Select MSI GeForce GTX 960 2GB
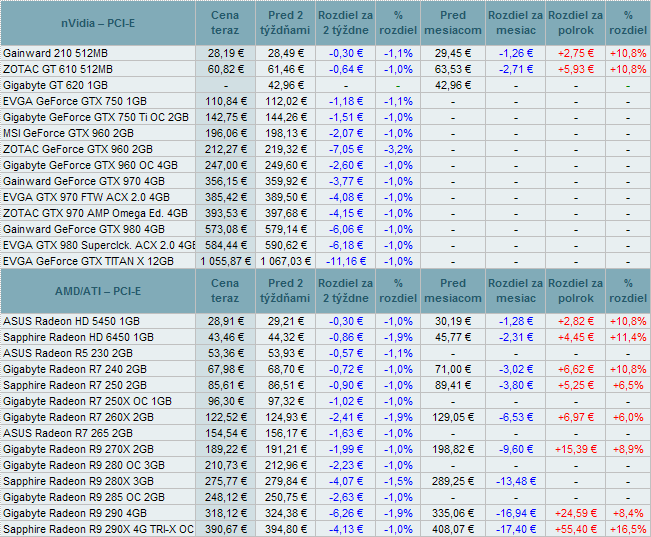This screenshot has width=651, height=537. pyautogui.click(x=68, y=132)
